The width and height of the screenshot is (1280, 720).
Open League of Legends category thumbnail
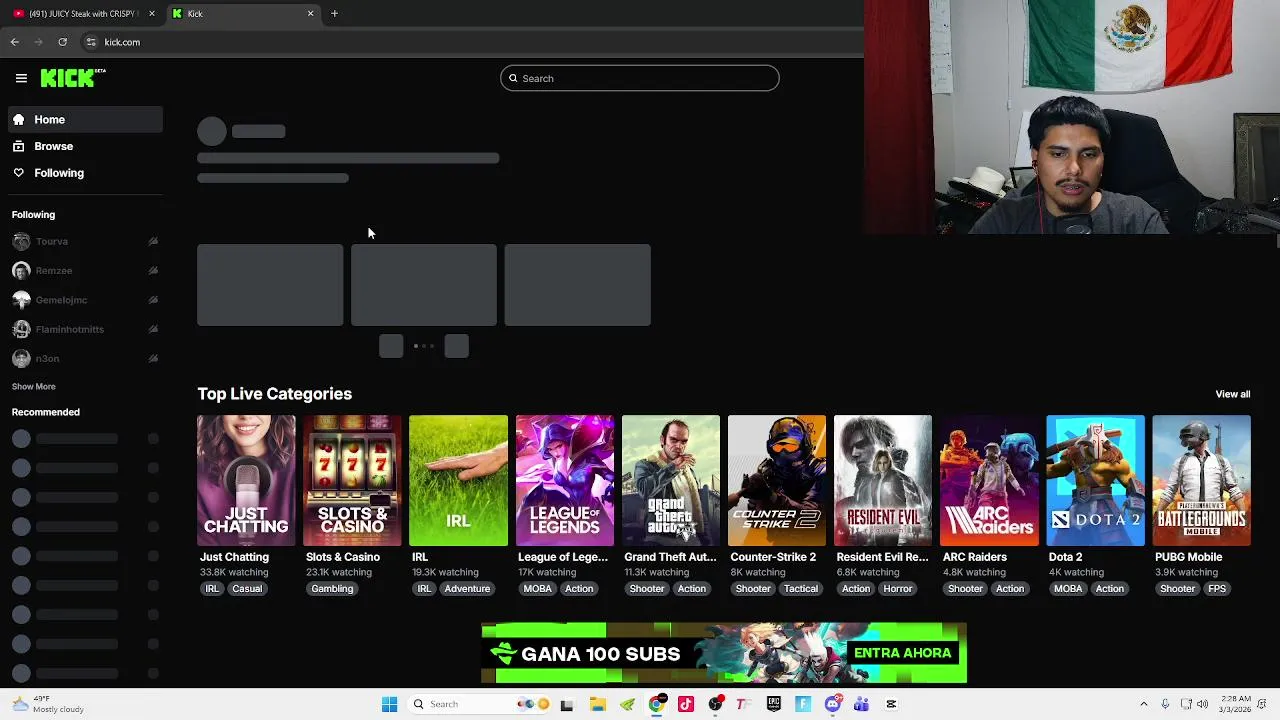564,481
